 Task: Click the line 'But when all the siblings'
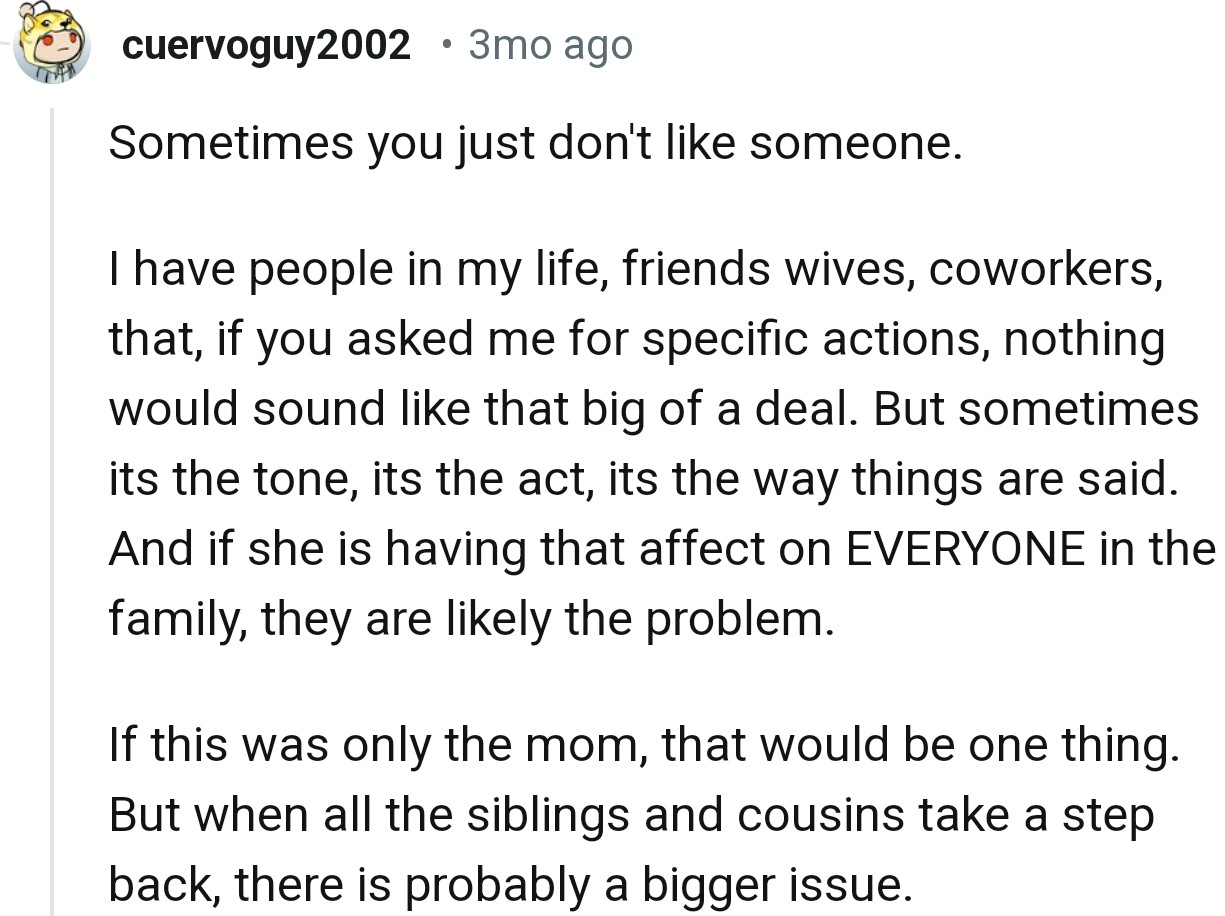(630, 815)
